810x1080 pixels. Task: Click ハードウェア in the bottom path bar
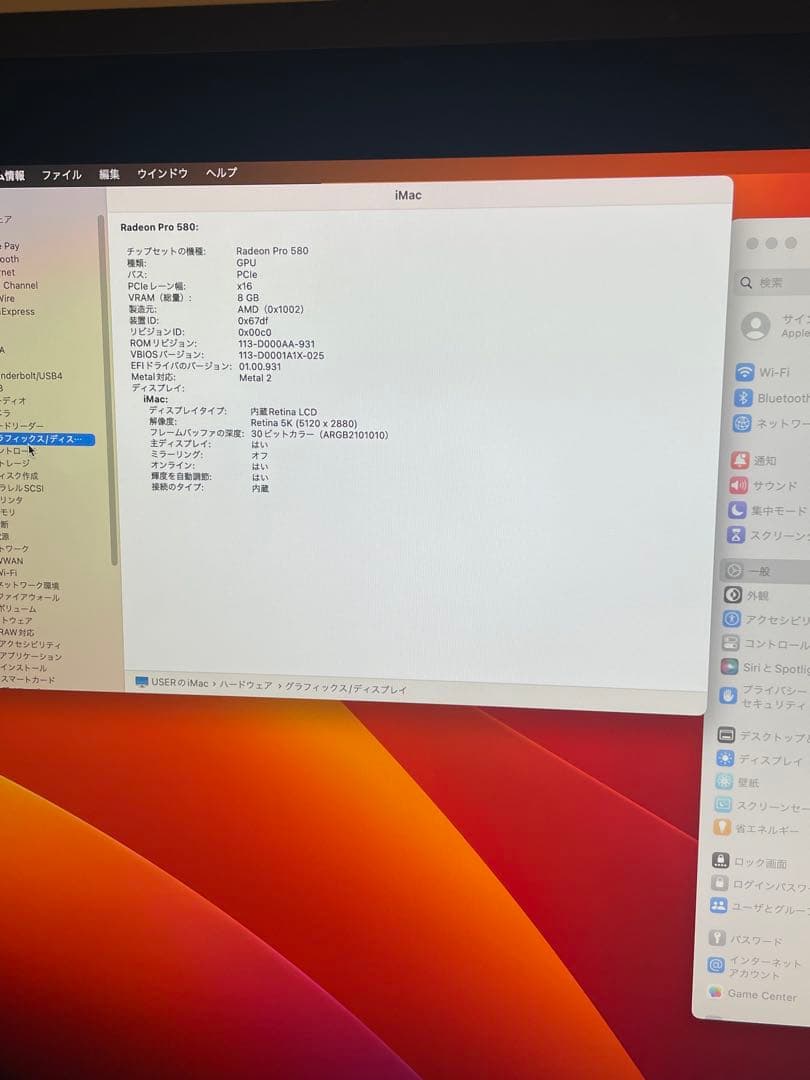(x=245, y=685)
